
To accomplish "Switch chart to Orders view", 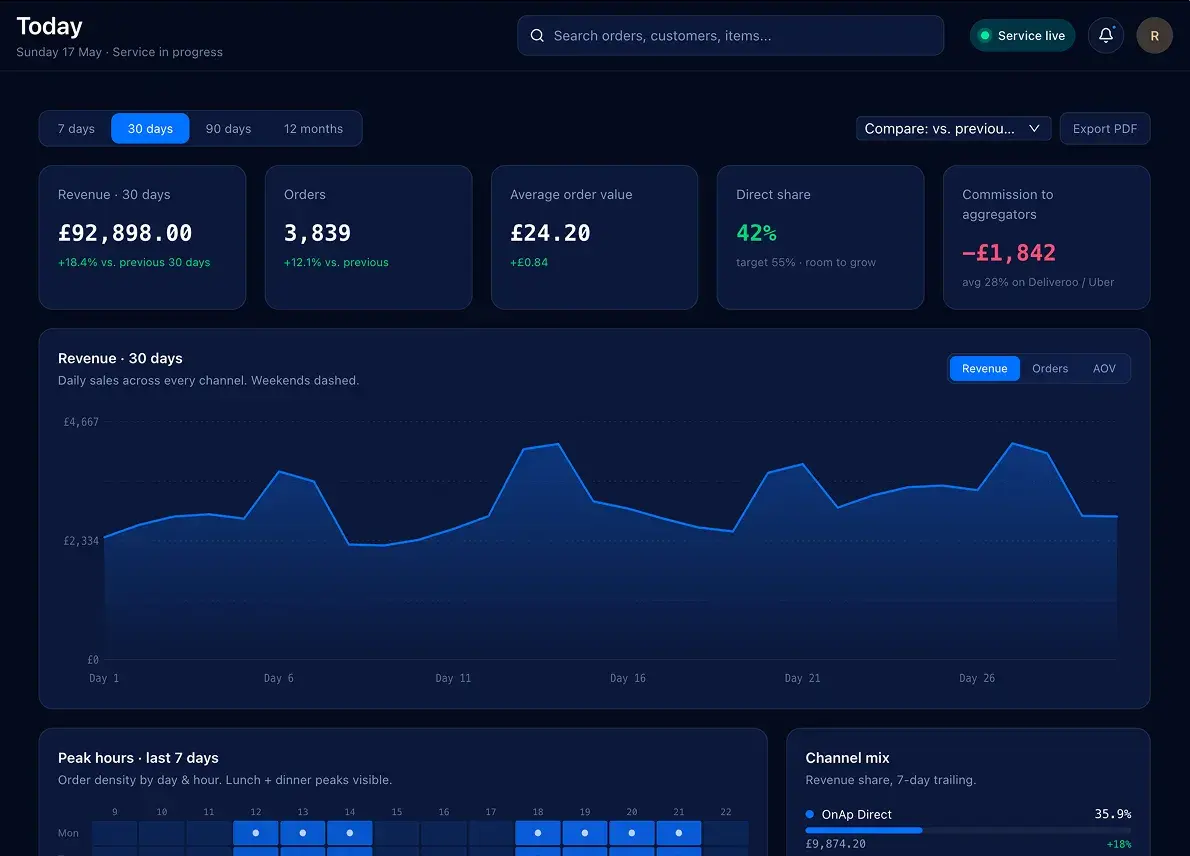I will click(x=1050, y=369).
